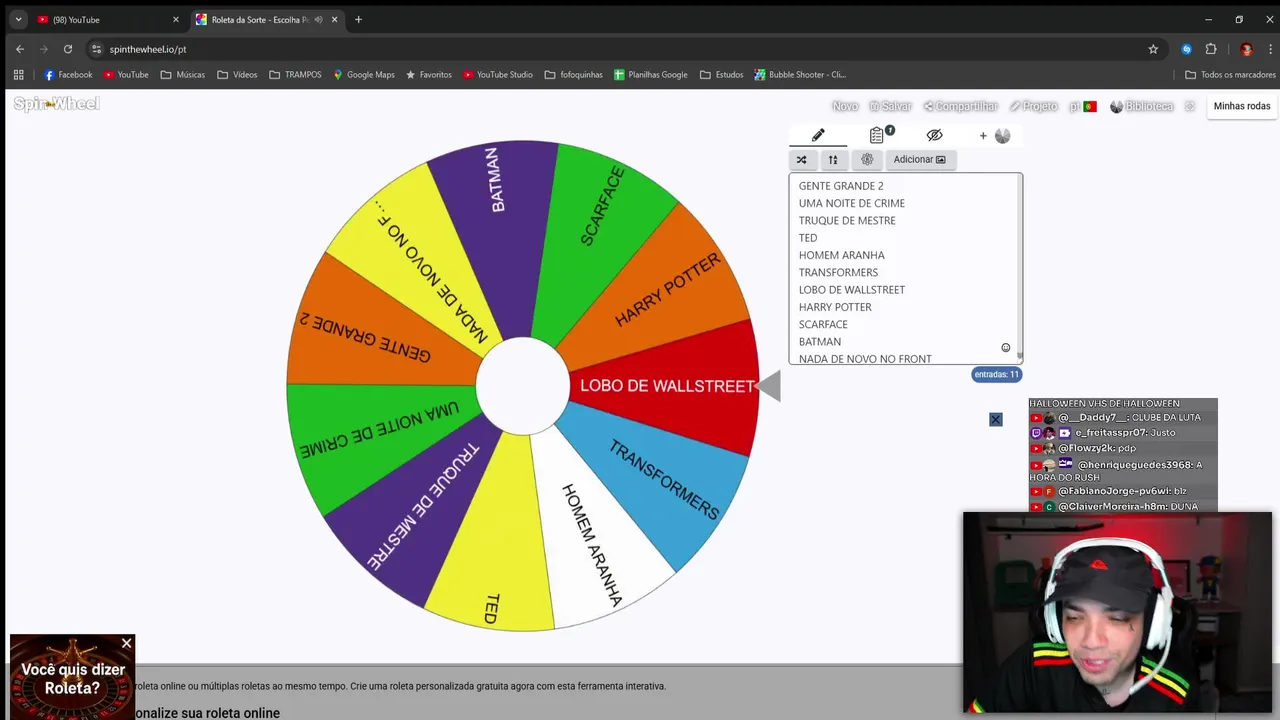Open the emoji picker in entries box
Viewport: 1280px width, 720px height.
pyautogui.click(x=1006, y=347)
